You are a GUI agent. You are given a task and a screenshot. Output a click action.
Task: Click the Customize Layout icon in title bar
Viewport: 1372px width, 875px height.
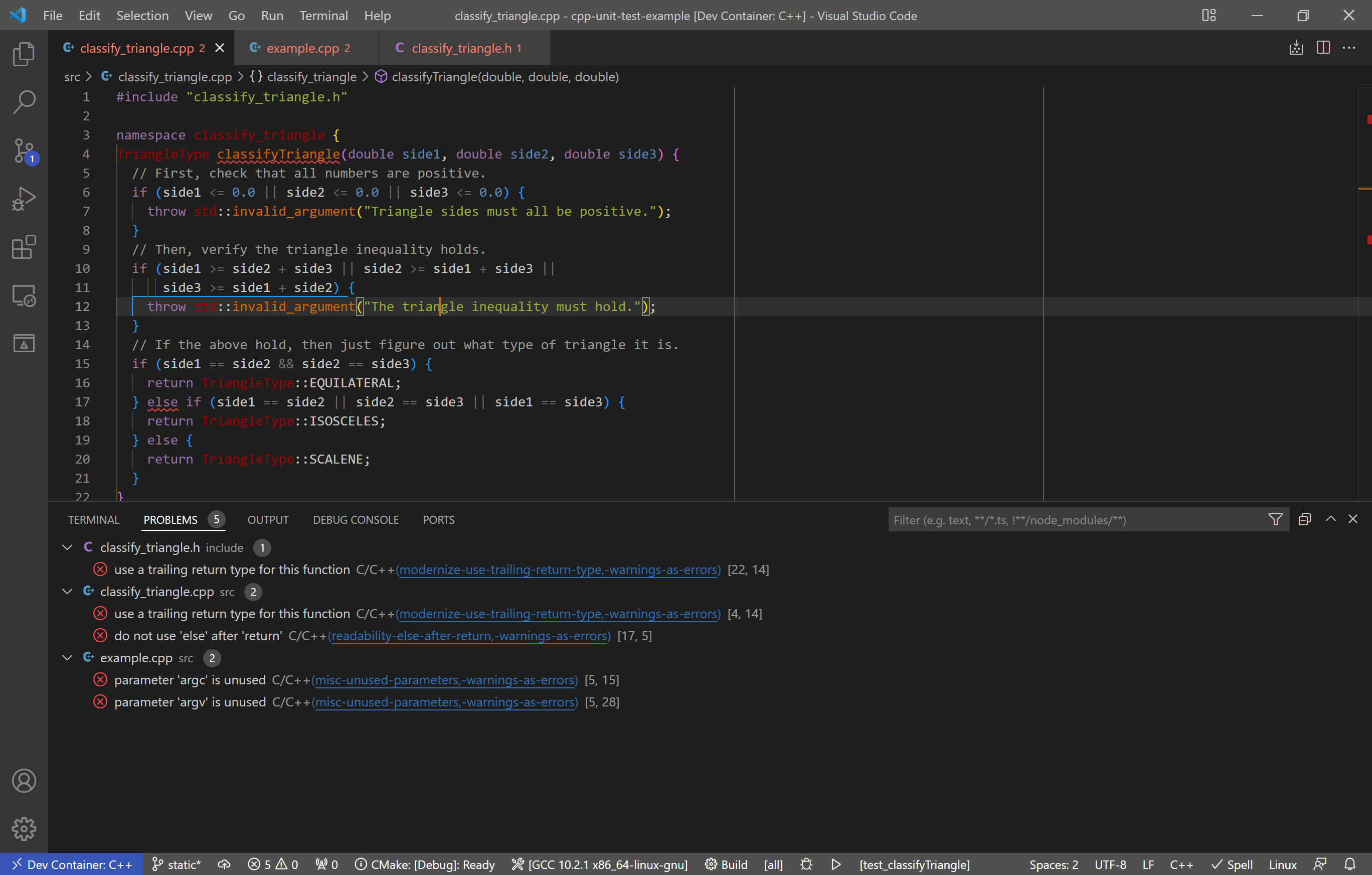tap(1209, 16)
